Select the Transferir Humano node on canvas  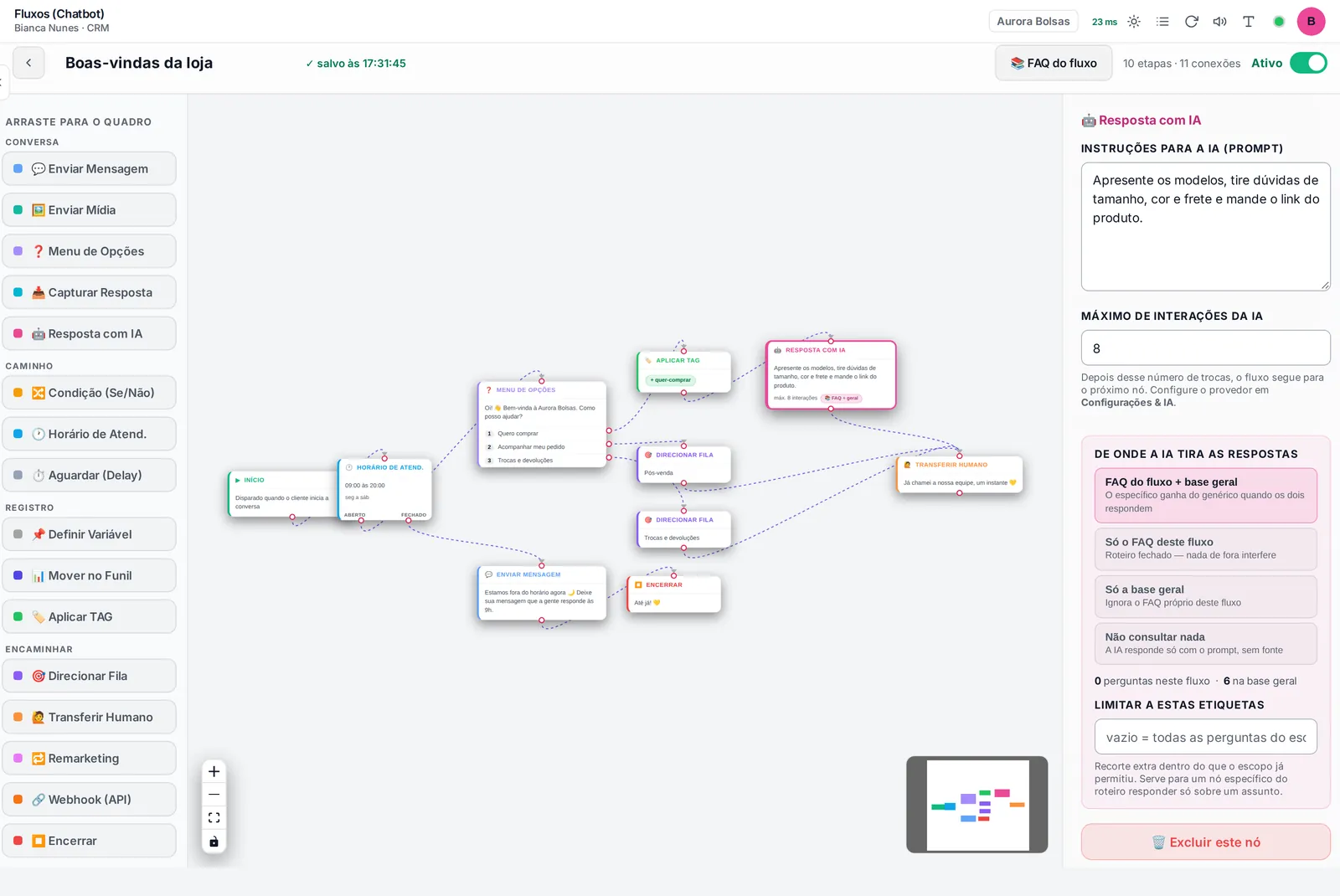(x=960, y=474)
